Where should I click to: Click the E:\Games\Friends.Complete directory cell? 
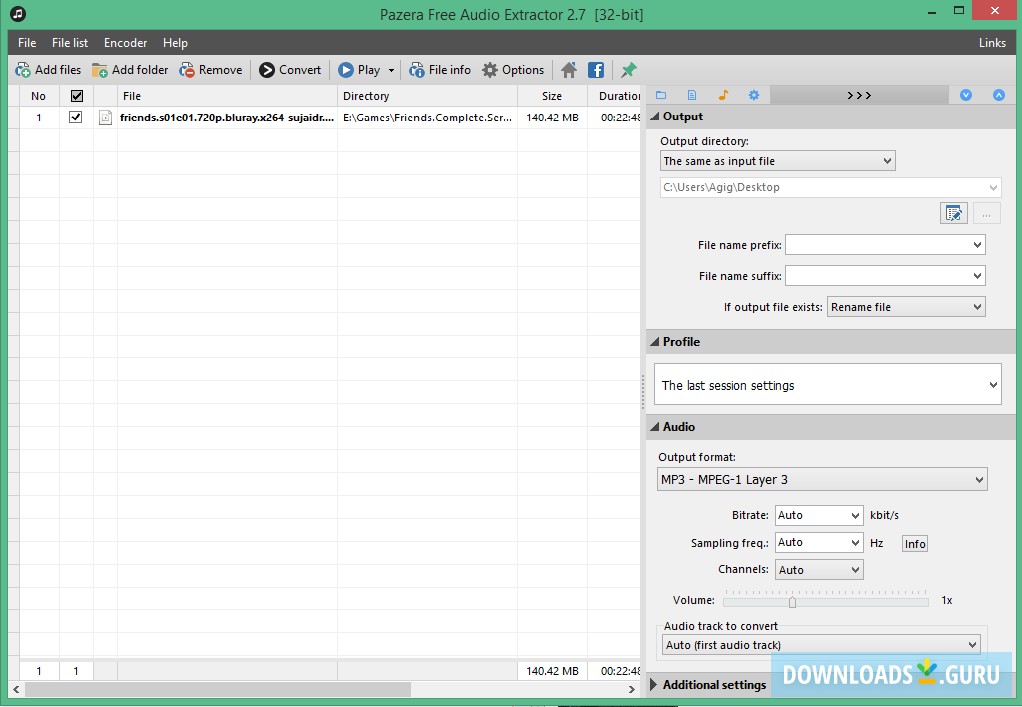click(428, 118)
